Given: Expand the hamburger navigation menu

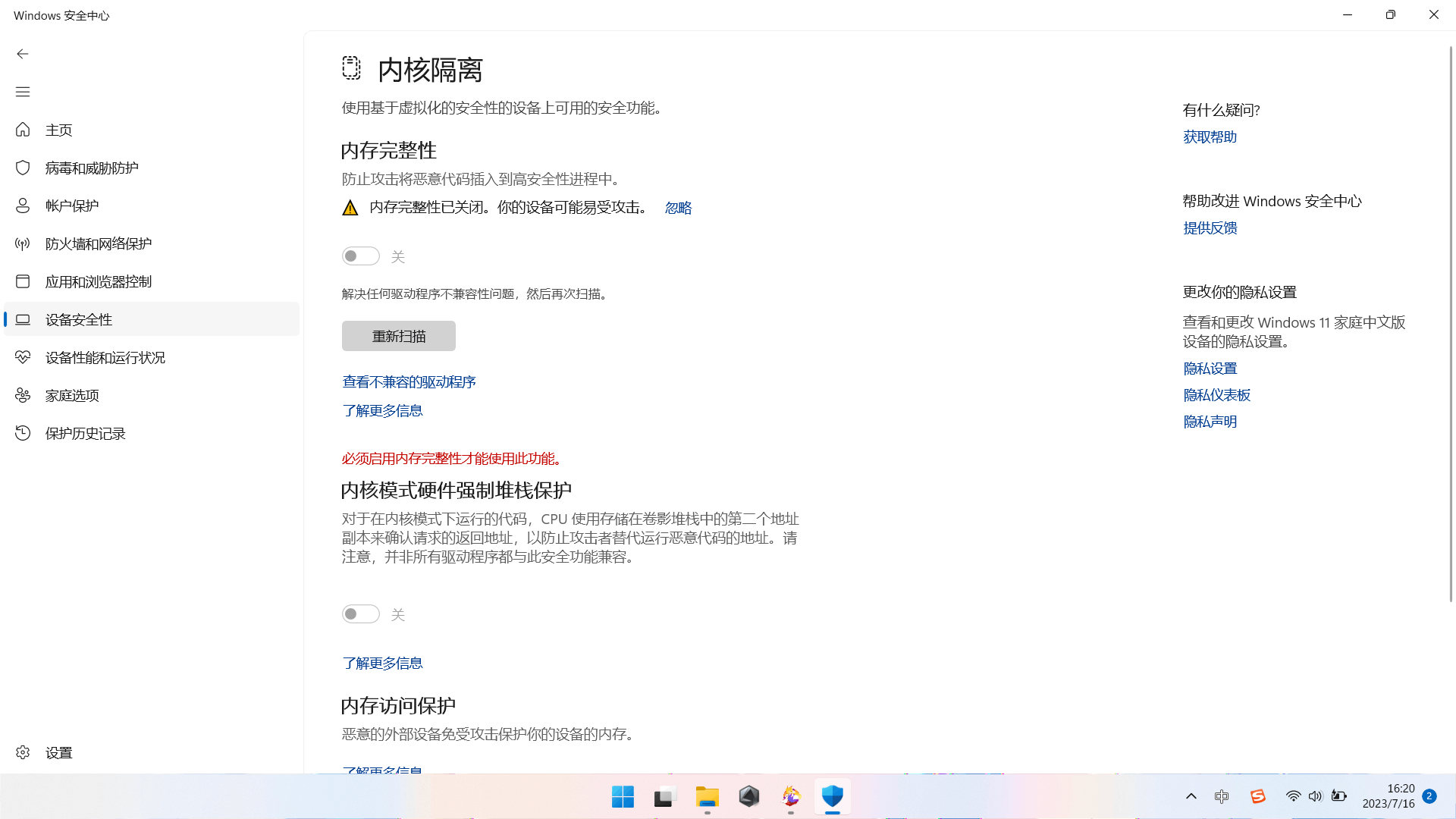Looking at the screenshot, I should click(x=23, y=92).
